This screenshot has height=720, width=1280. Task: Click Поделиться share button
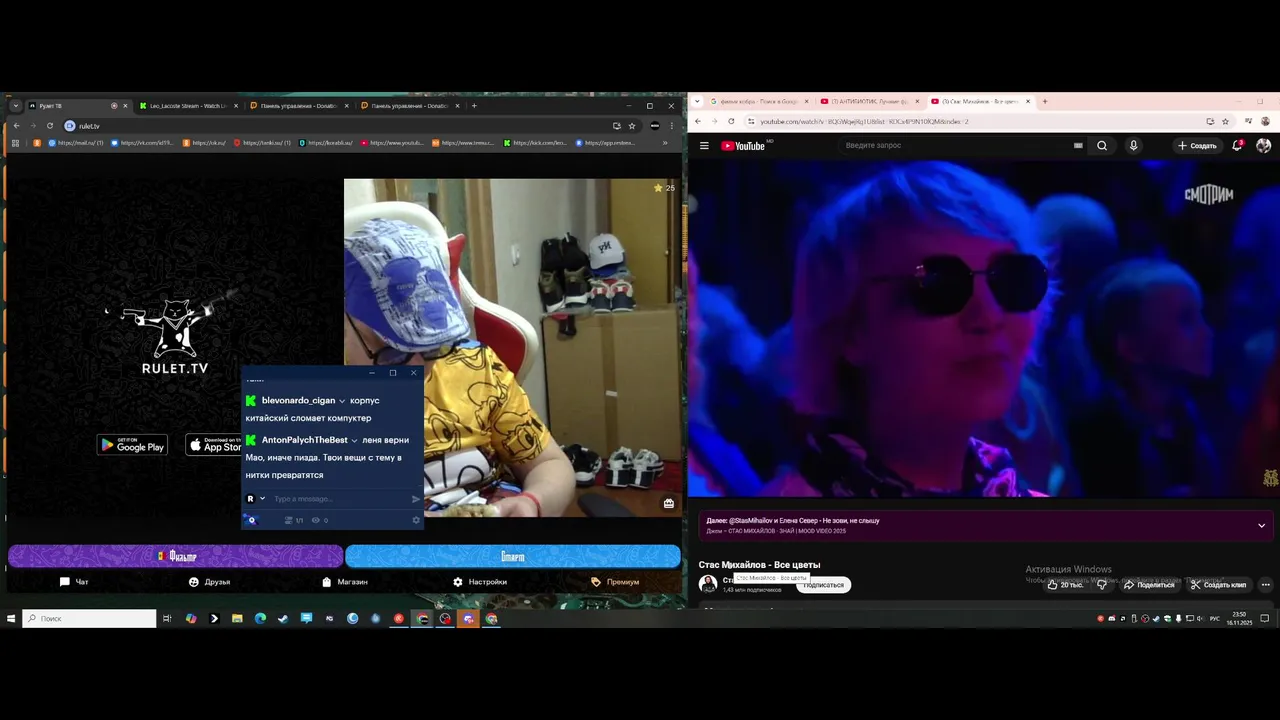[1149, 585]
